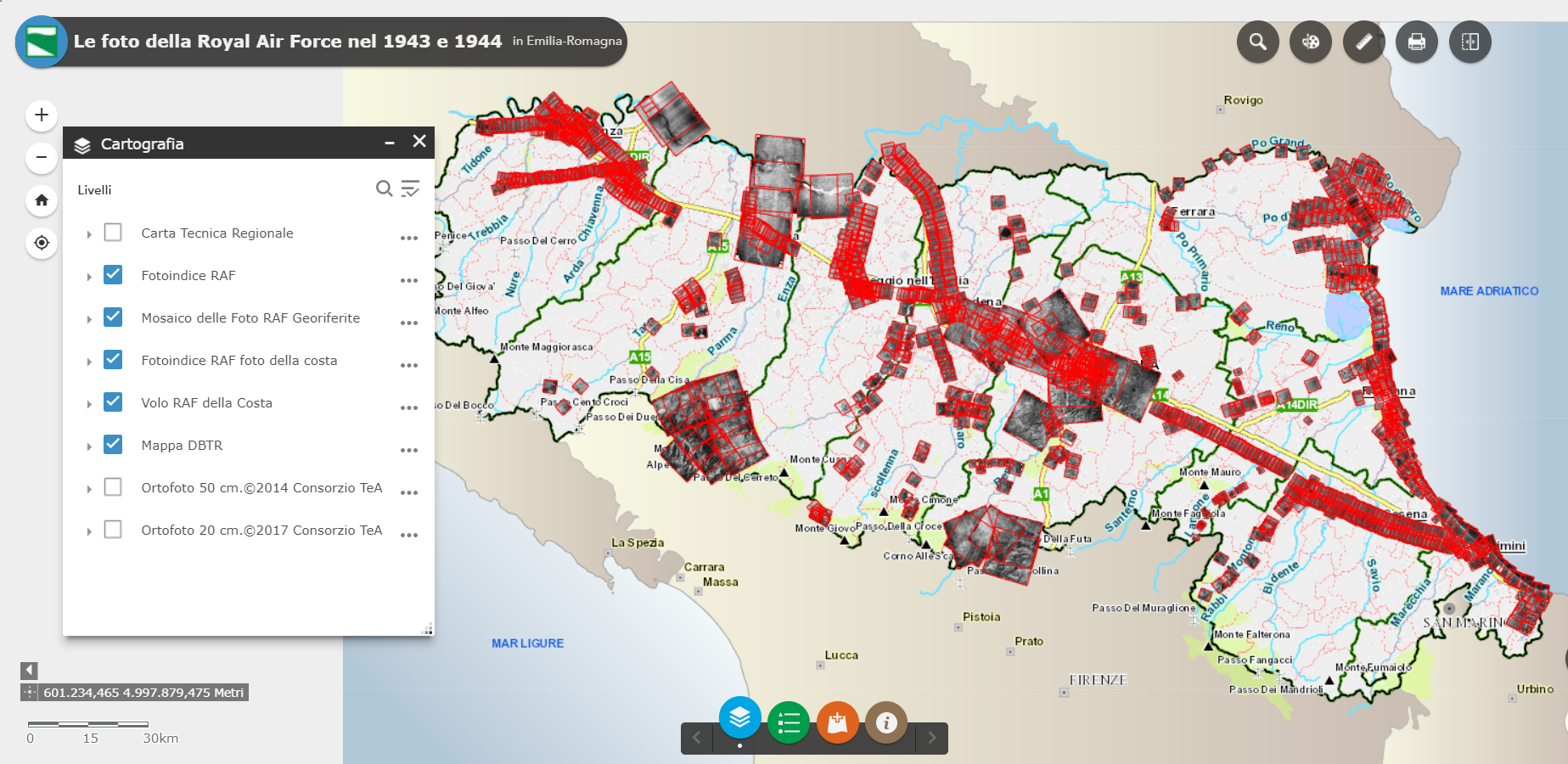Open the green legend widget
The height and width of the screenshot is (764, 1568).
pos(789,722)
